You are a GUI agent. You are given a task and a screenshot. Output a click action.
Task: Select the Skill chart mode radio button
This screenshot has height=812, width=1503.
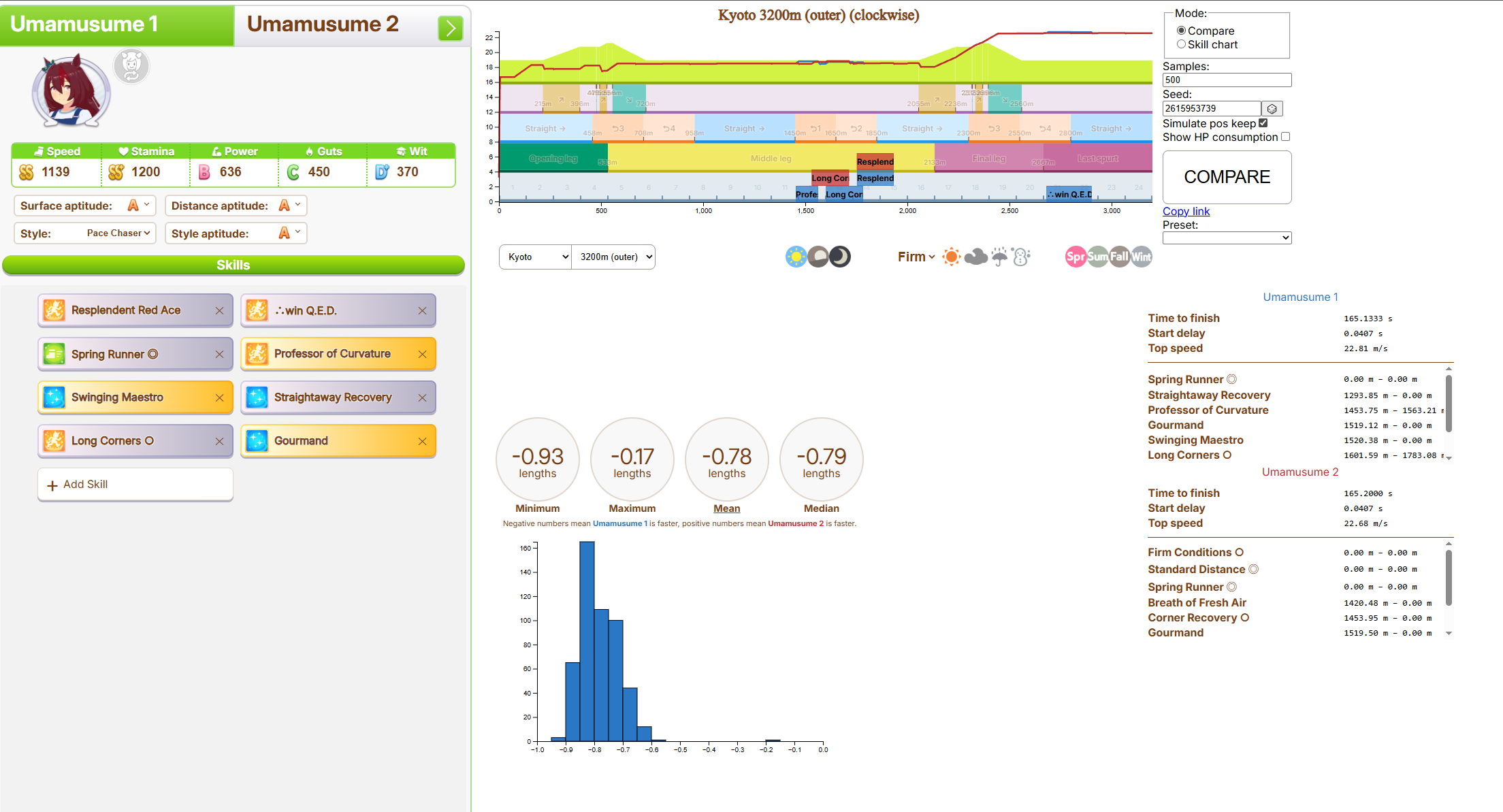(x=1182, y=44)
